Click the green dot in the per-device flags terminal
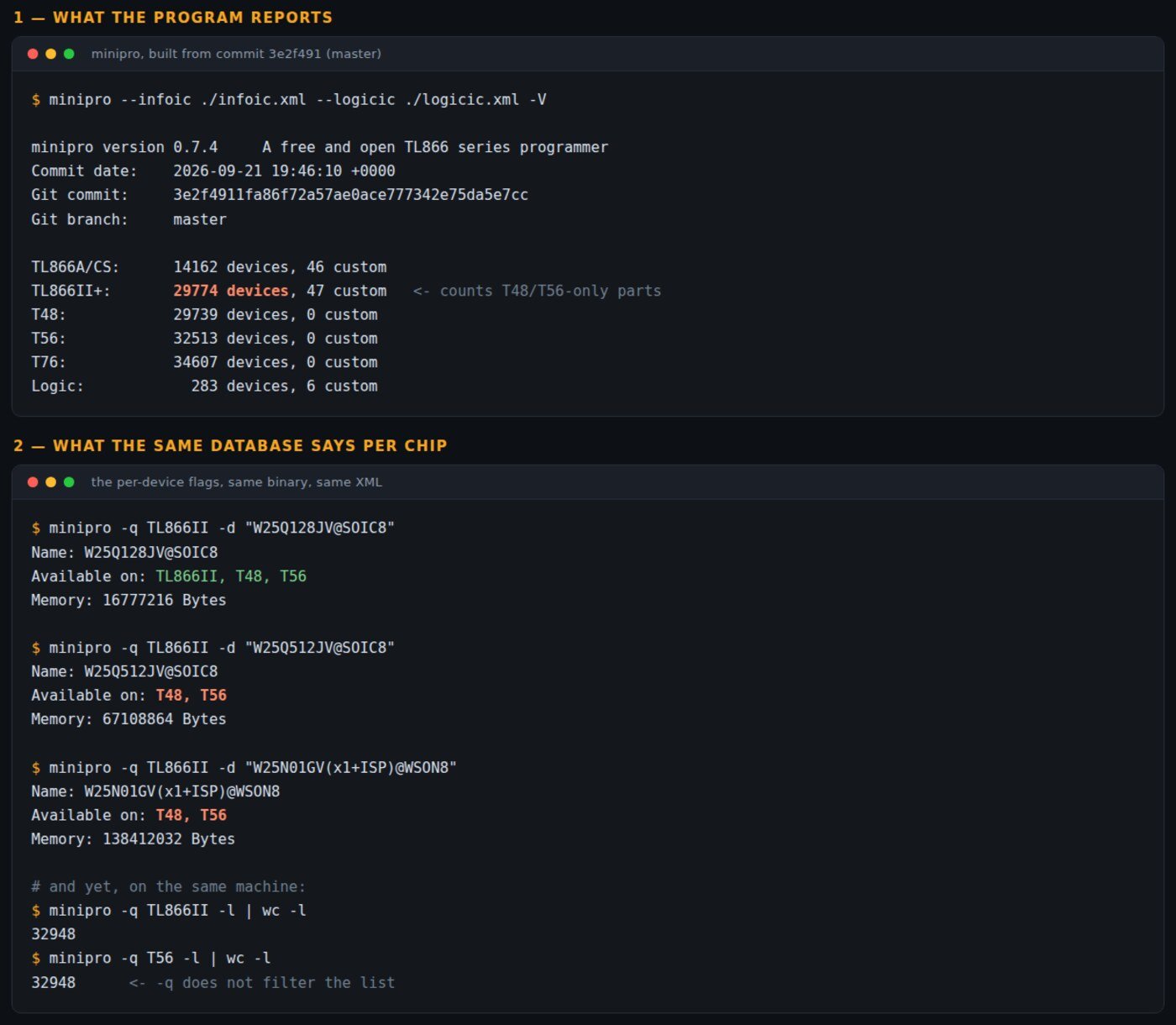 click(x=69, y=482)
